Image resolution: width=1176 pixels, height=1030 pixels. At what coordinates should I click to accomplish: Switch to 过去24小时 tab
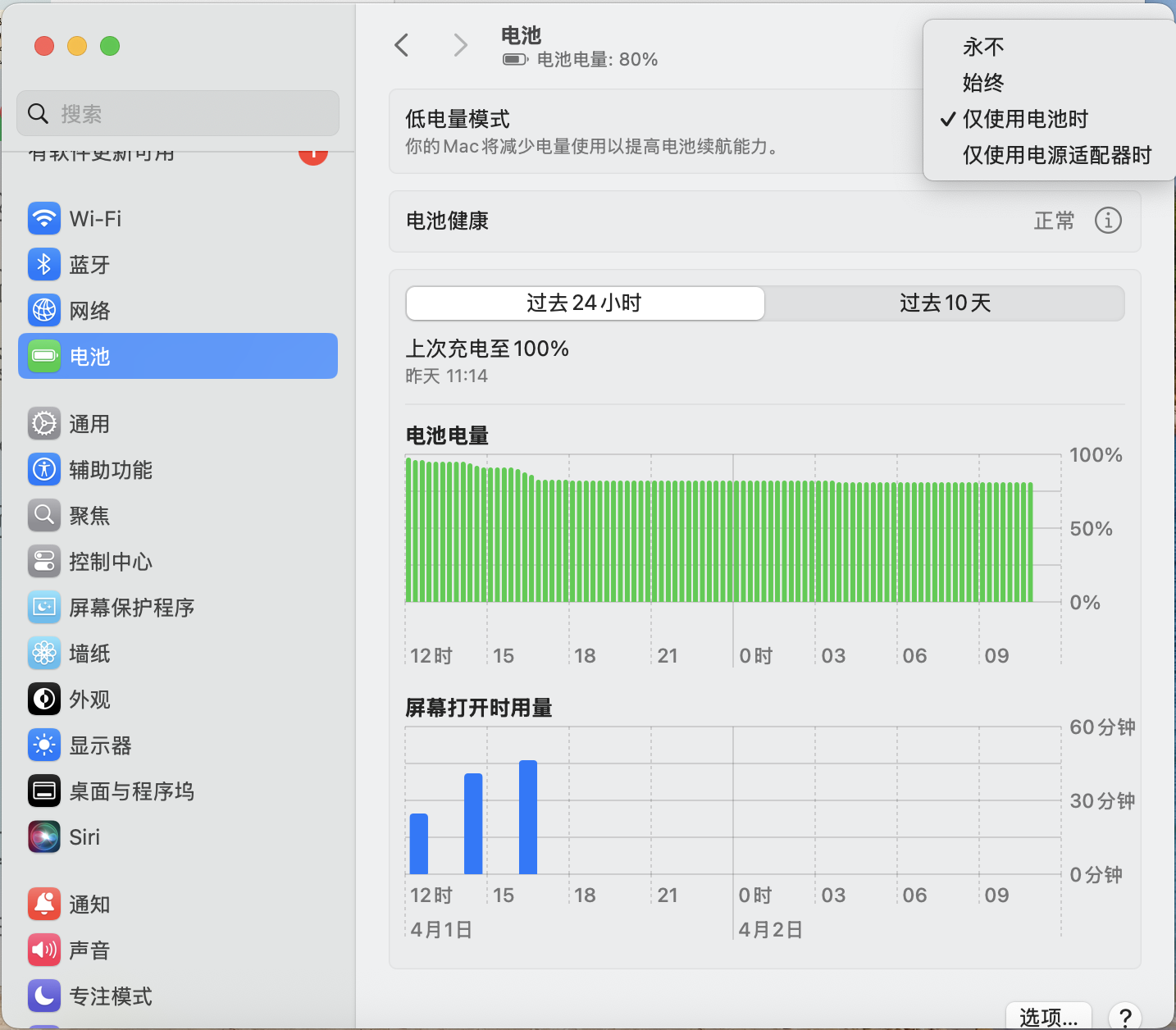click(x=585, y=303)
